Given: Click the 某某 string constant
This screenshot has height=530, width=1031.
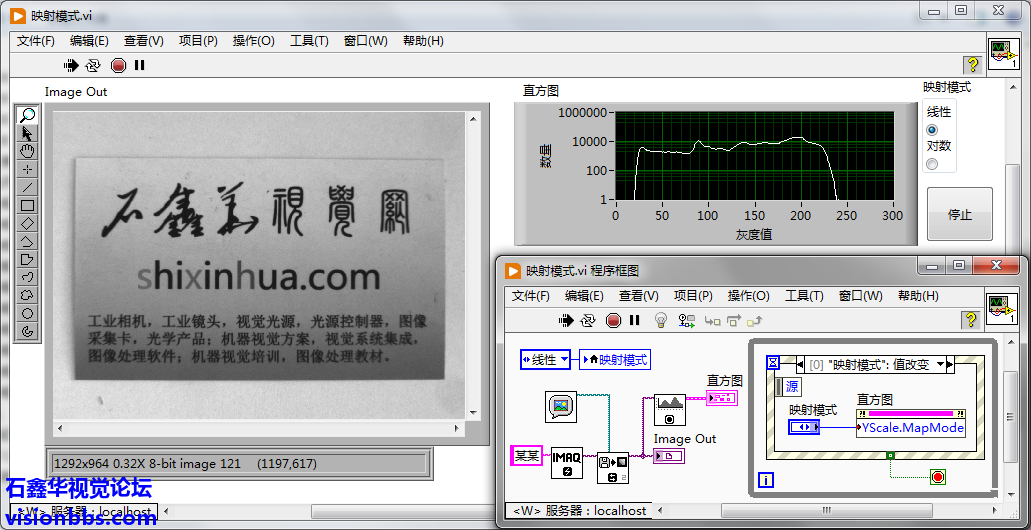Looking at the screenshot, I should [x=527, y=455].
